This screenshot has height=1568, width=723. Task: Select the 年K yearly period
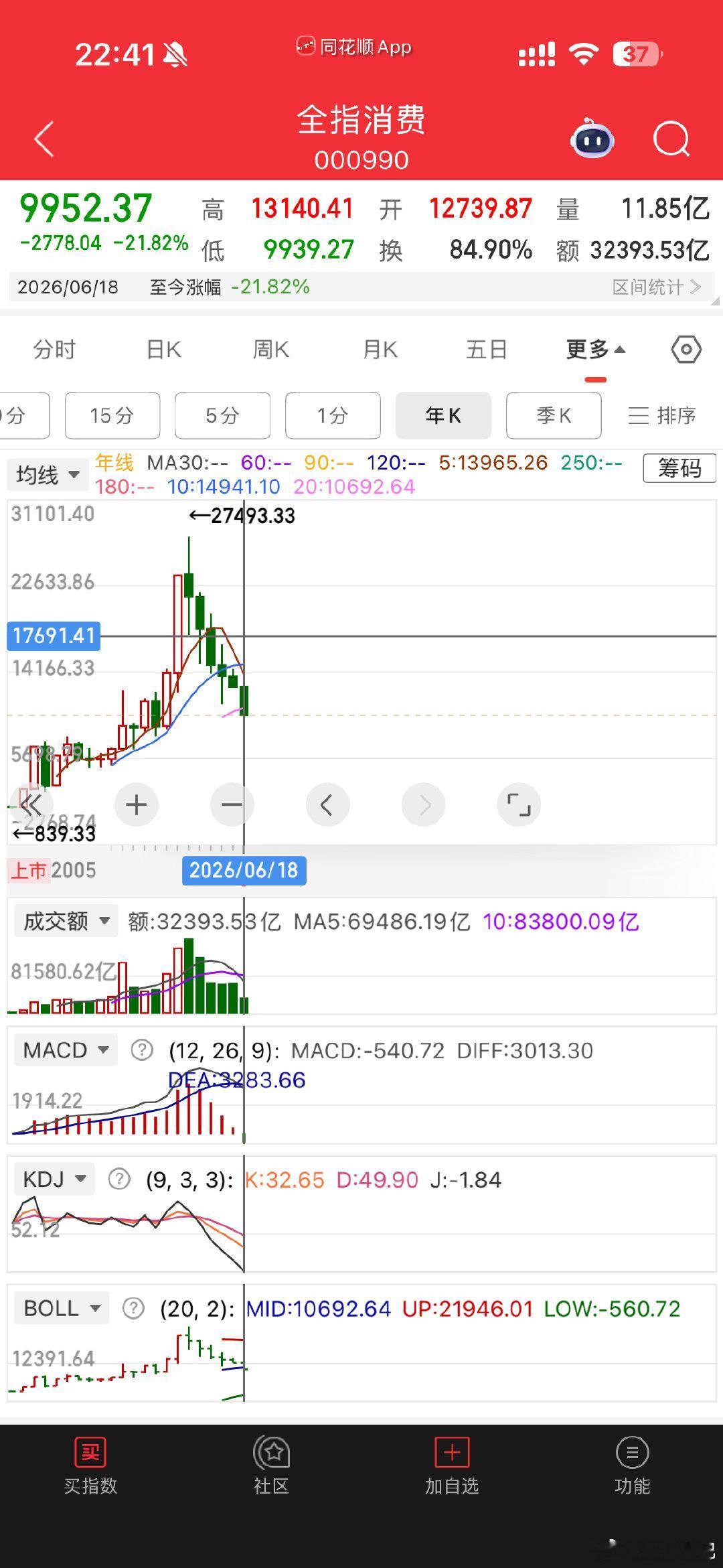[x=443, y=415]
